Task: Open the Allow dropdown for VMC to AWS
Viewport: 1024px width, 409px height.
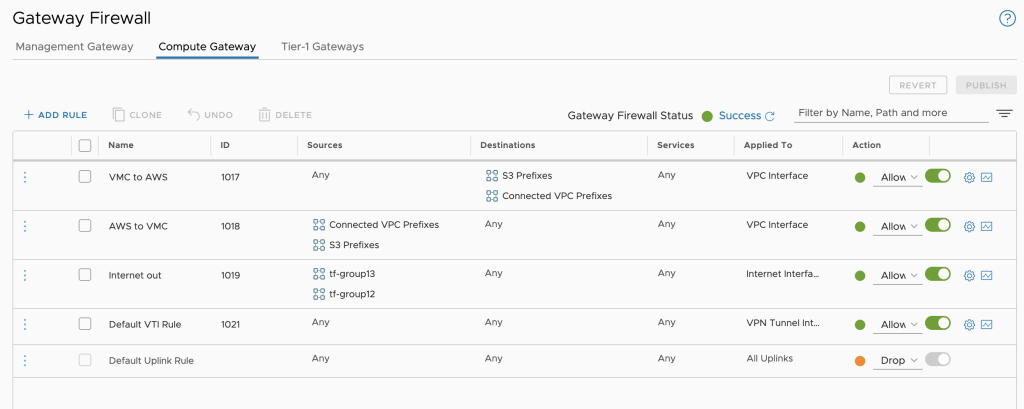Action: (x=898, y=178)
